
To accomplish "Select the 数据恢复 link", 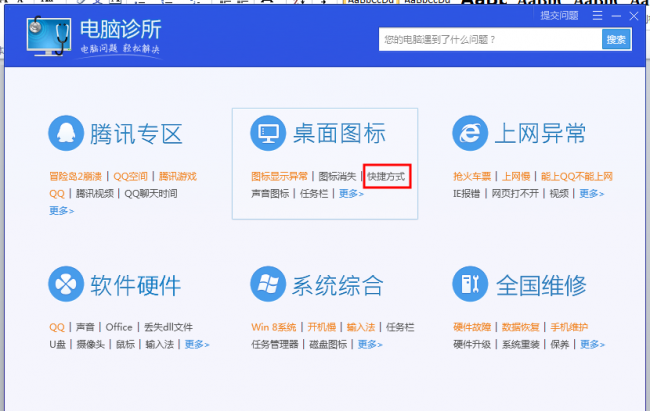I will coord(521,327).
